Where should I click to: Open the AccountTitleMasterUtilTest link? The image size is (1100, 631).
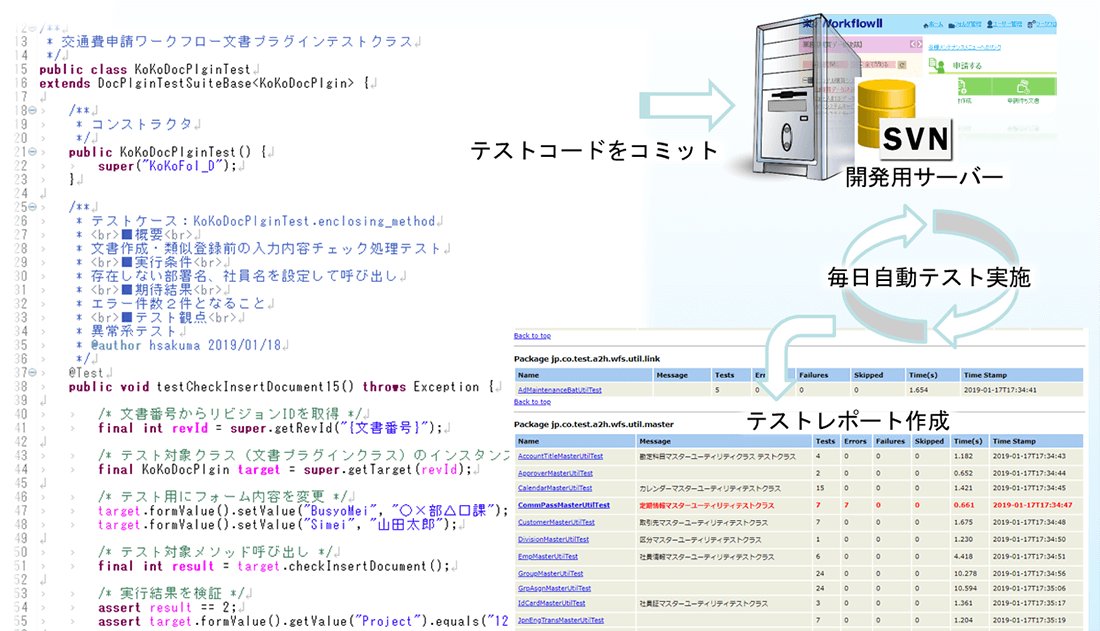560,456
